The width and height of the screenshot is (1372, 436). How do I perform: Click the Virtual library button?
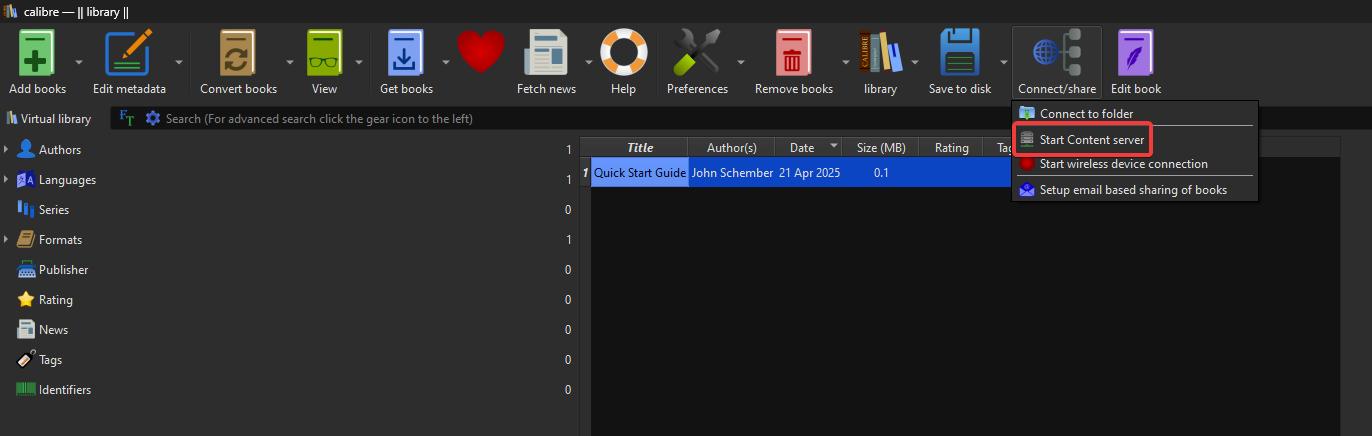tap(49, 119)
